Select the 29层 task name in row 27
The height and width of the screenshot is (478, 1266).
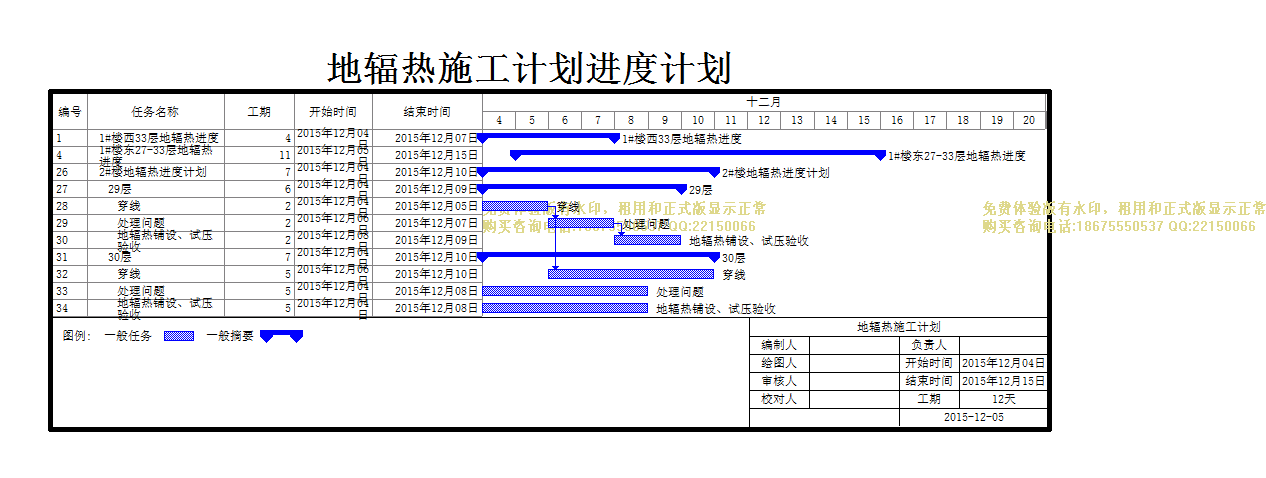[120, 189]
